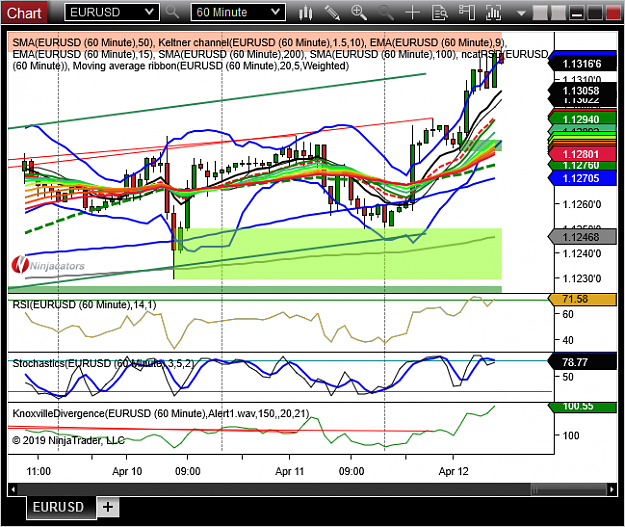Select the RSI(EURUSD (60 Minute),14,1) label
625x527 pixels.
(84, 305)
